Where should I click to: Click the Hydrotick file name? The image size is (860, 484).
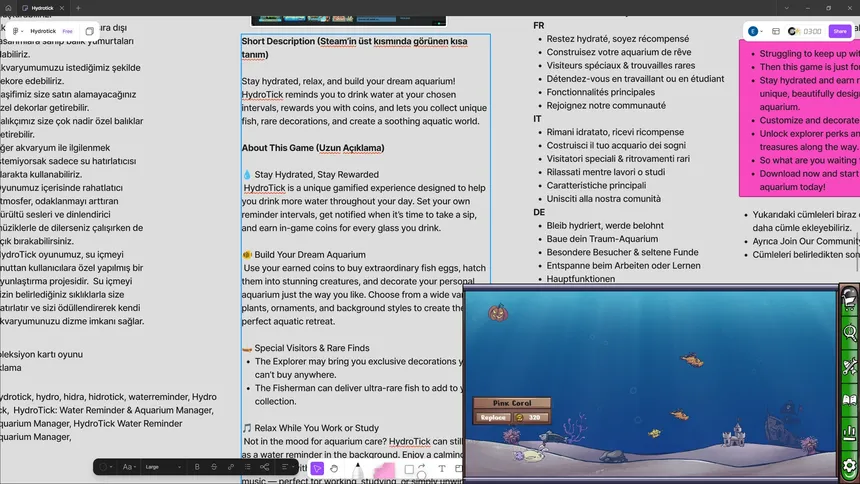[x=43, y=31]
